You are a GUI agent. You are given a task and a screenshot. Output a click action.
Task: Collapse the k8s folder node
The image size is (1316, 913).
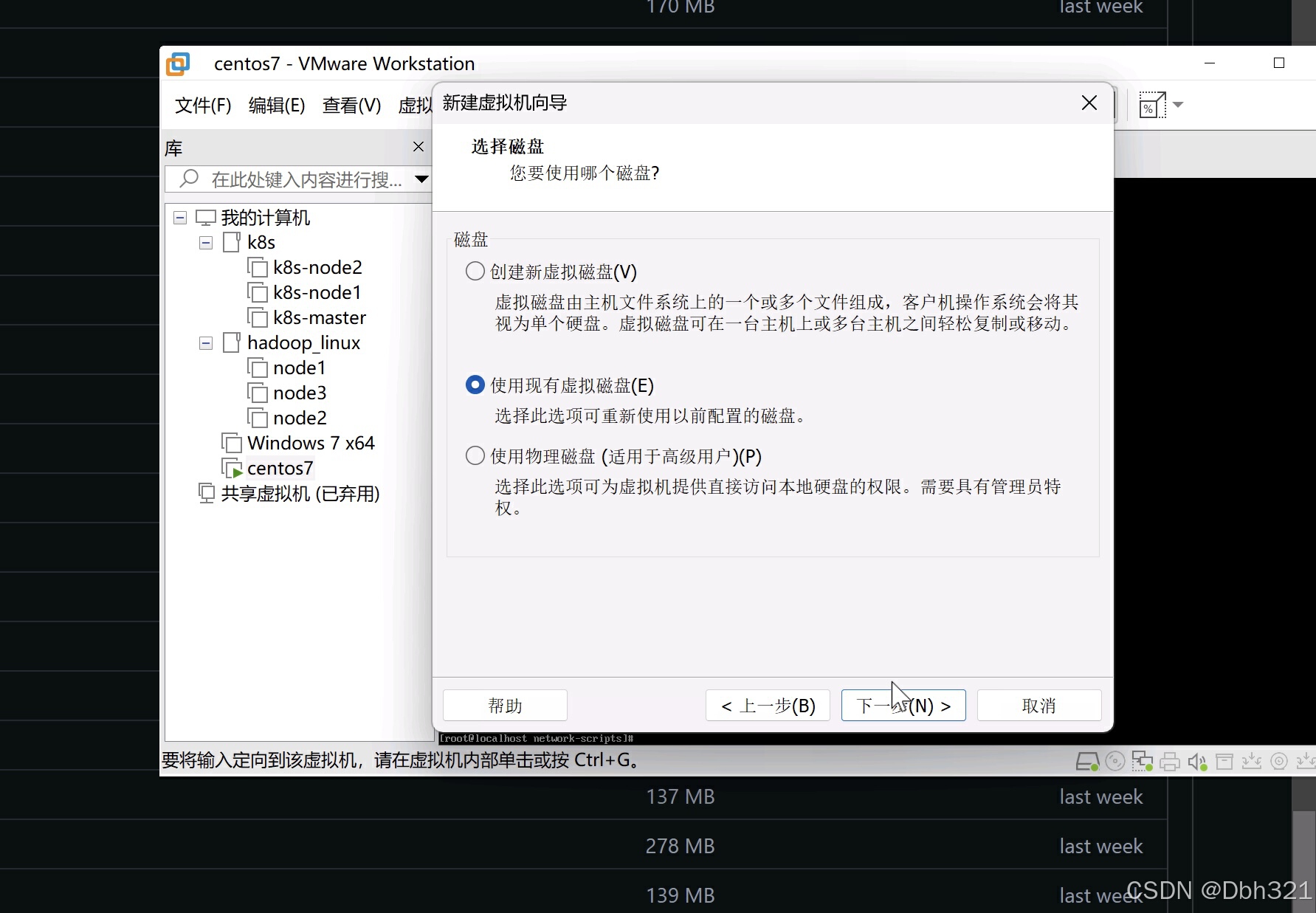[206, 243]
